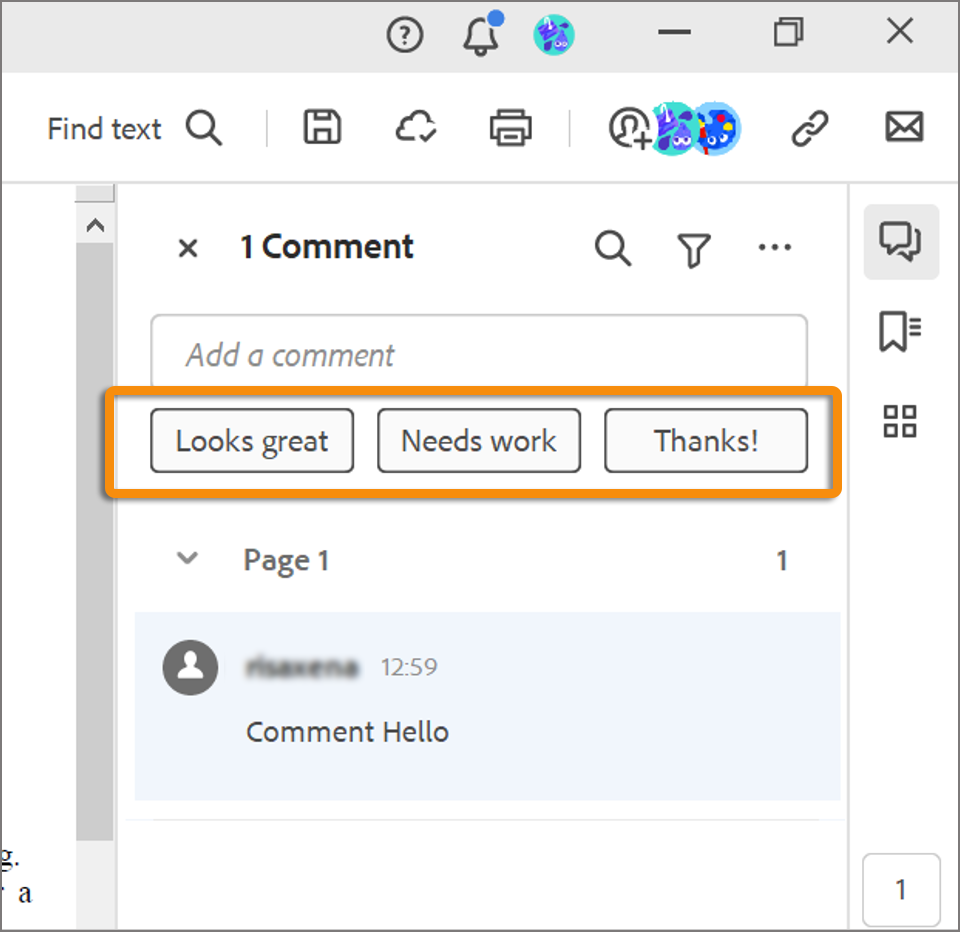Click the Looks great quick reply

(252, 440)
